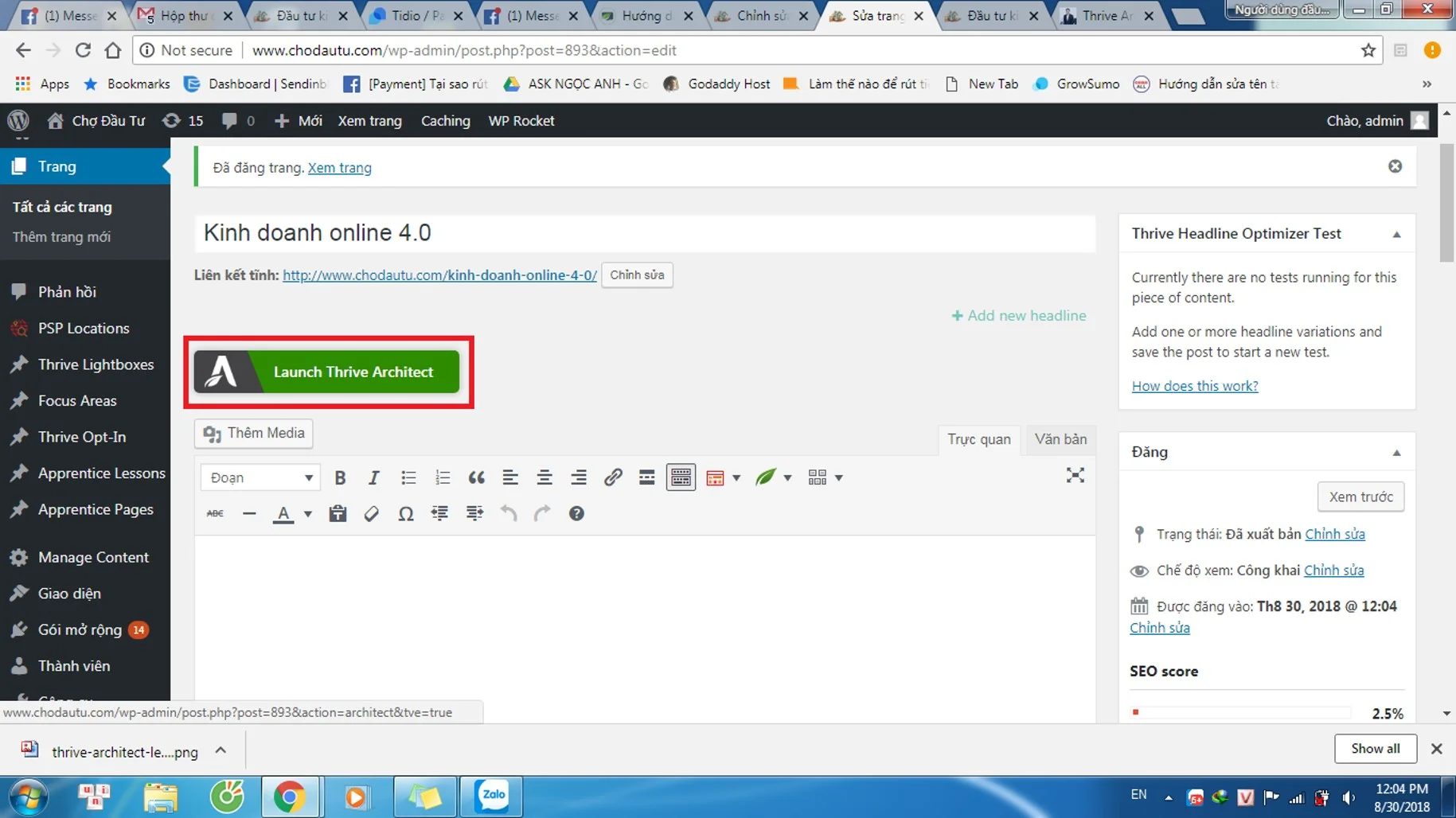This screenshot has width=1456, height=818.
Task: Insert horizontal line
Action: 249,513
